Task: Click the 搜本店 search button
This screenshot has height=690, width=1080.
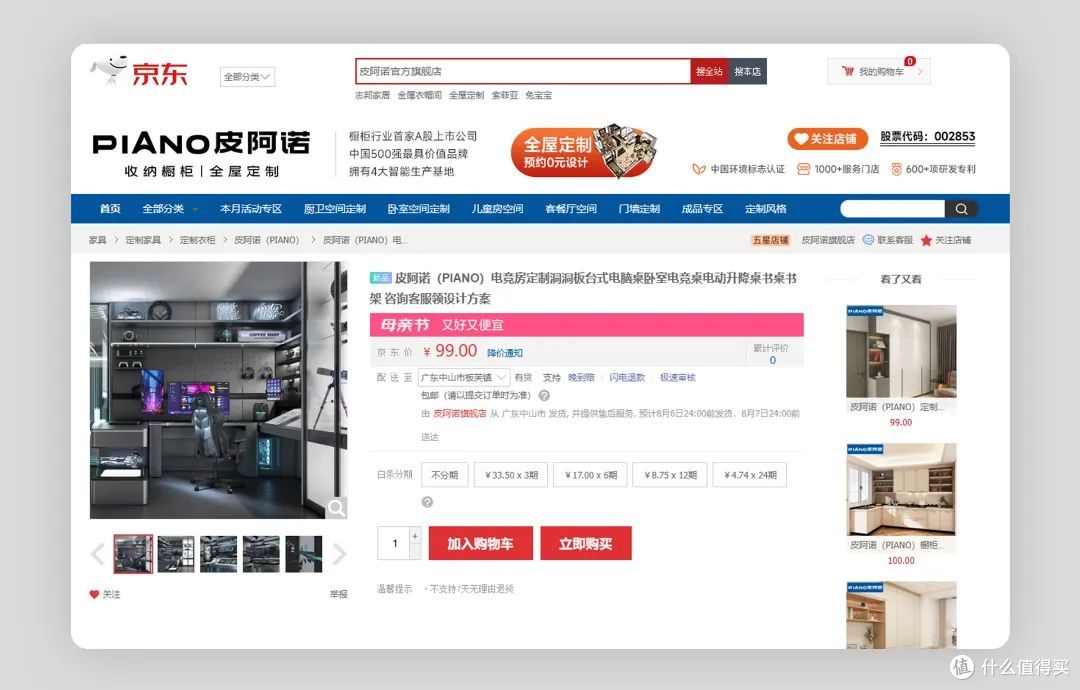Action: point(748,72)
